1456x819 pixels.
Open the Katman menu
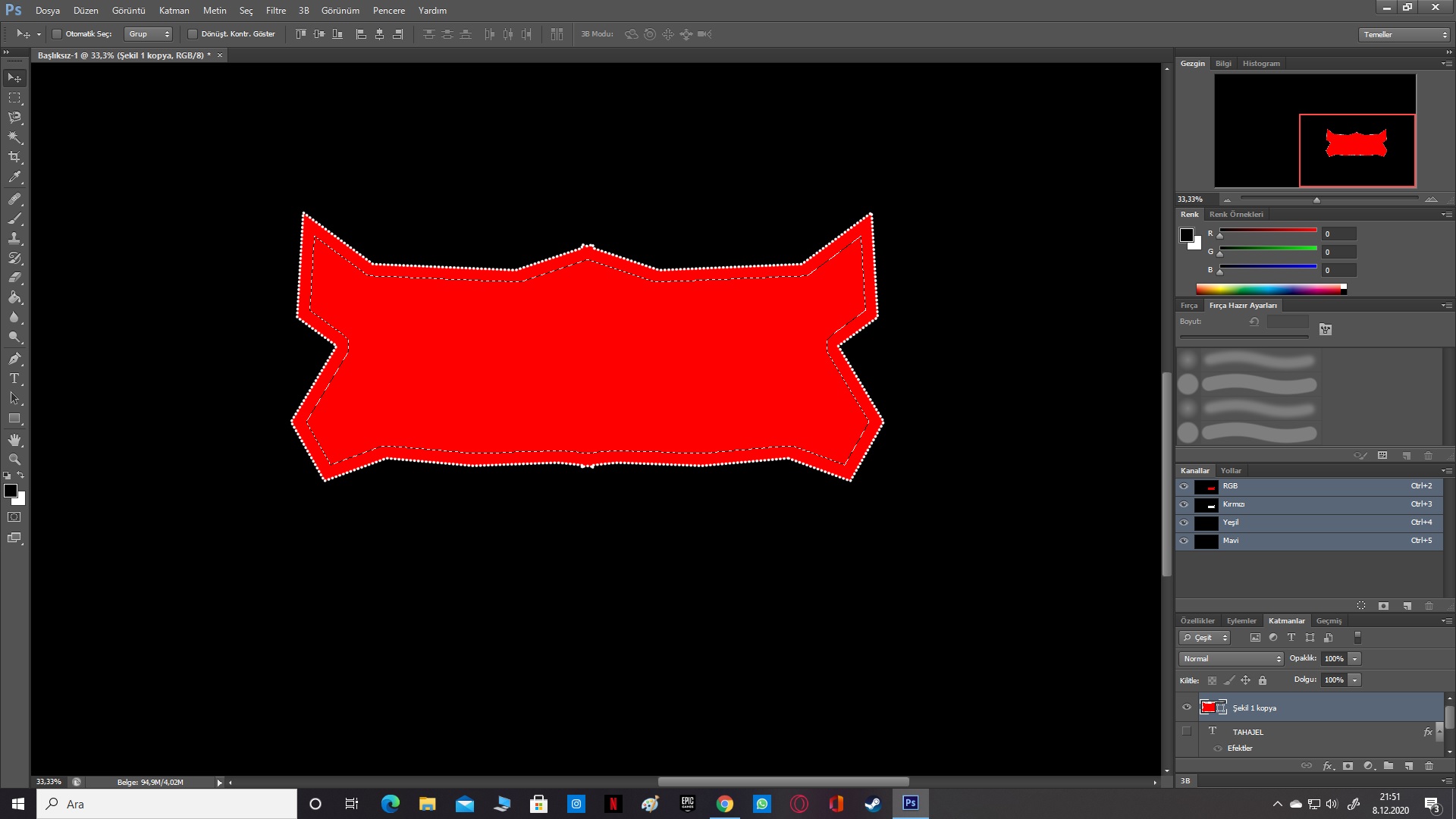(x=174, y=11)
